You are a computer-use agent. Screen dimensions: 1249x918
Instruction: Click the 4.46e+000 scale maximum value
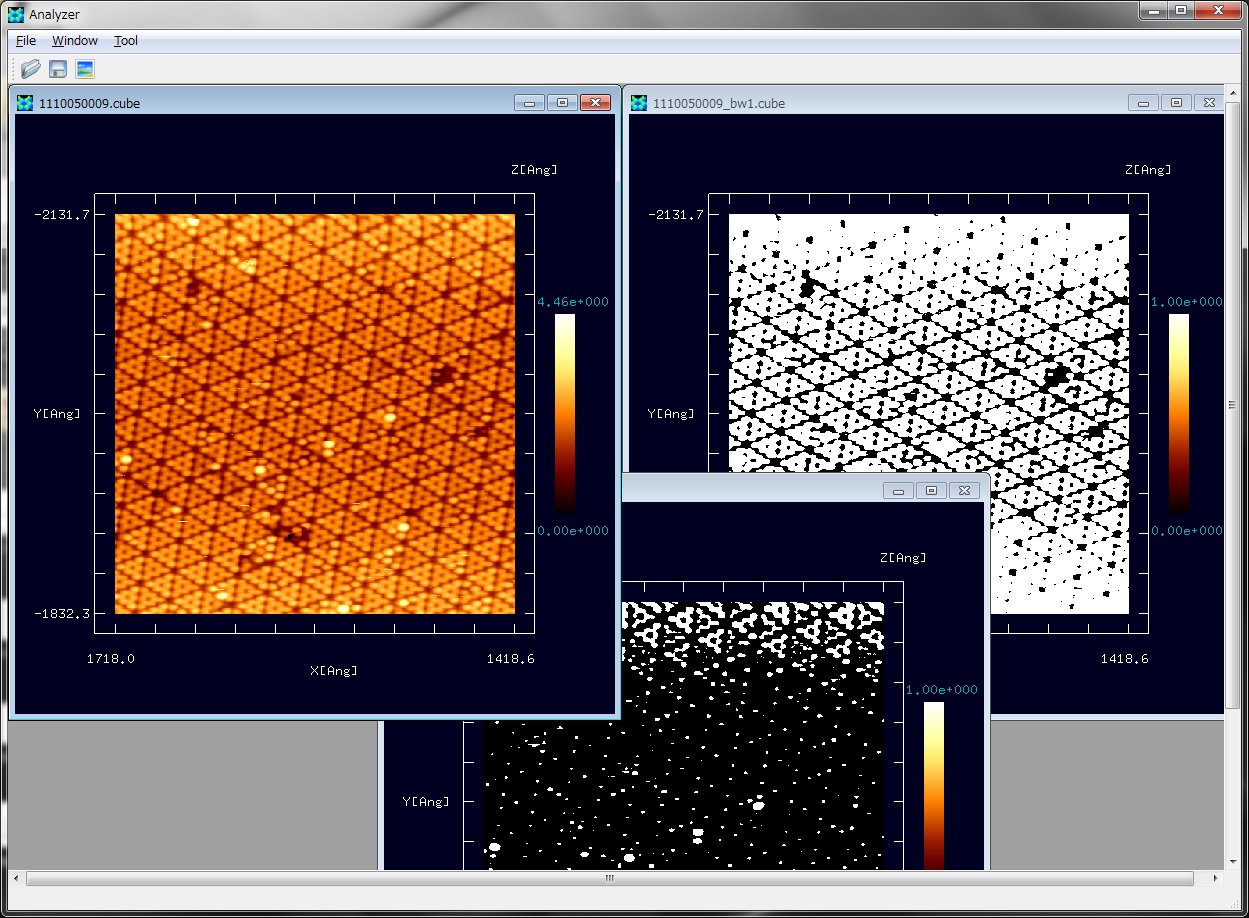tap(573, 301)
